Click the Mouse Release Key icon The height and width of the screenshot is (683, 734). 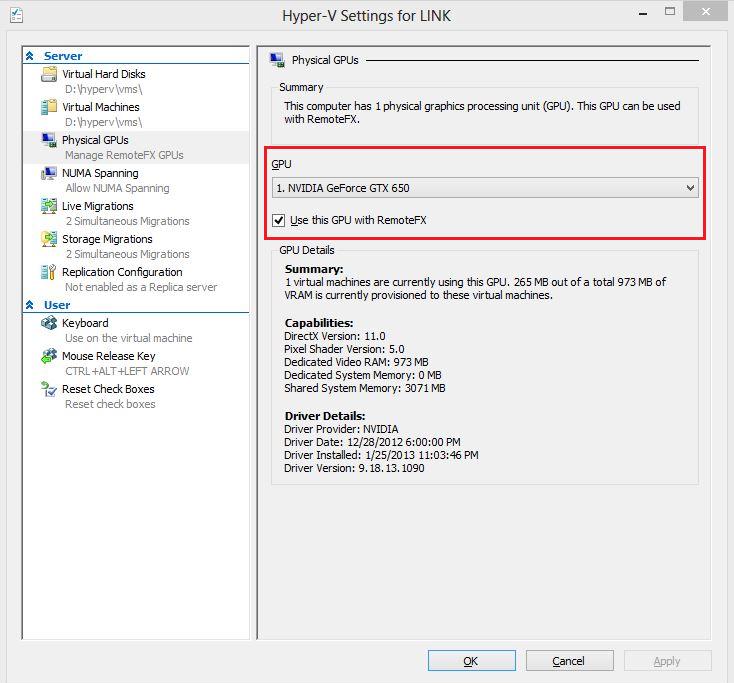[49, 356]
